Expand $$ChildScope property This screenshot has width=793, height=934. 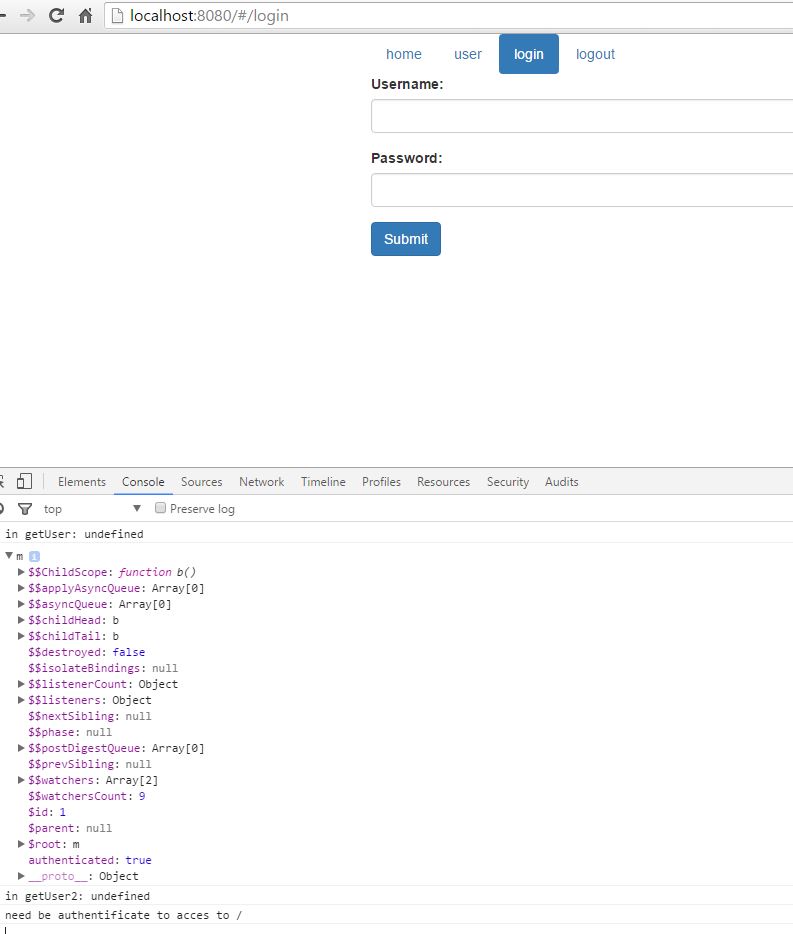[x=21, y=572]
